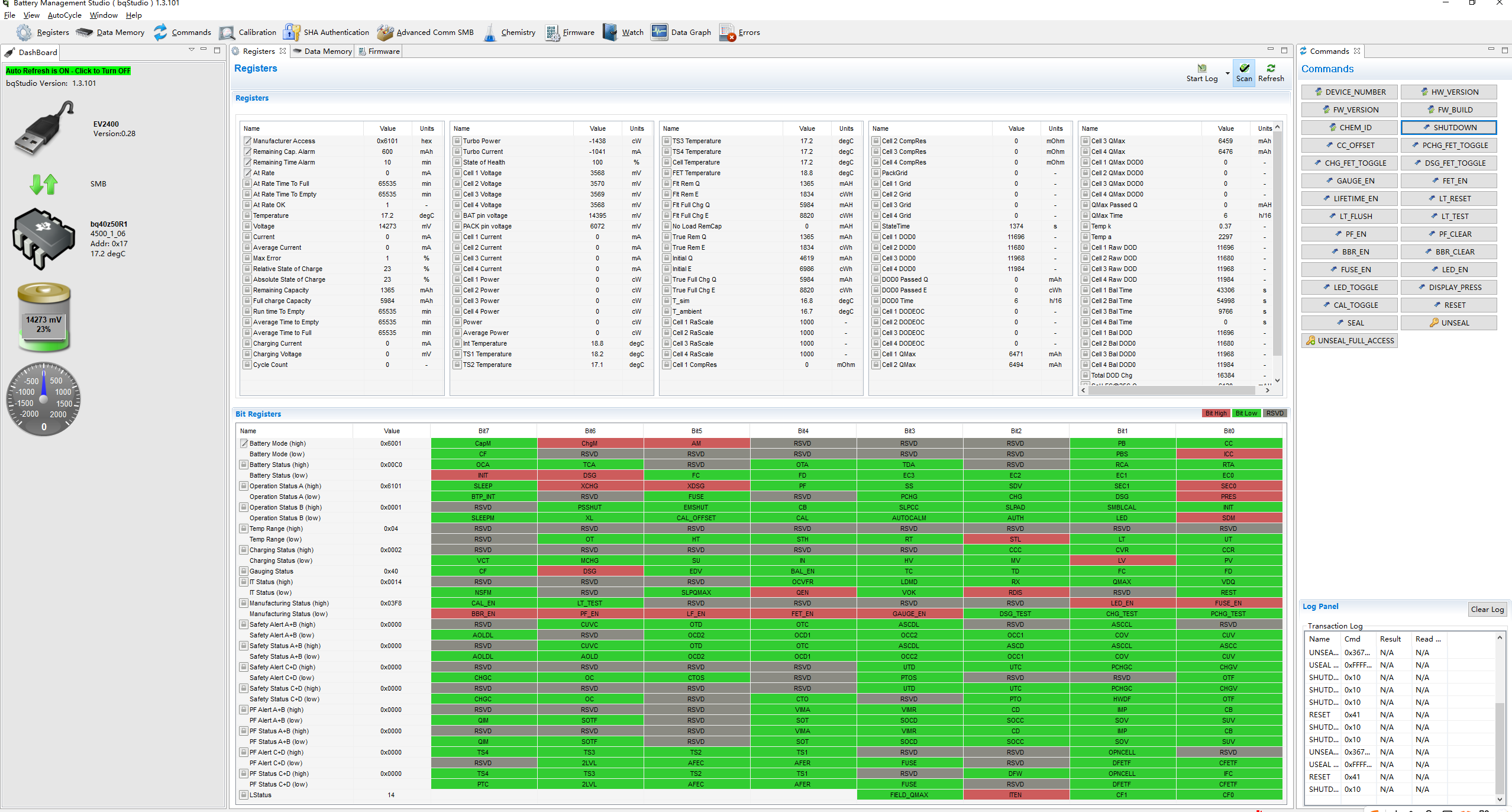Toggle the Turbo Power register checkbox
Image resolution: width=1512 pixels, height=812 pixels.
pos(457,141)
